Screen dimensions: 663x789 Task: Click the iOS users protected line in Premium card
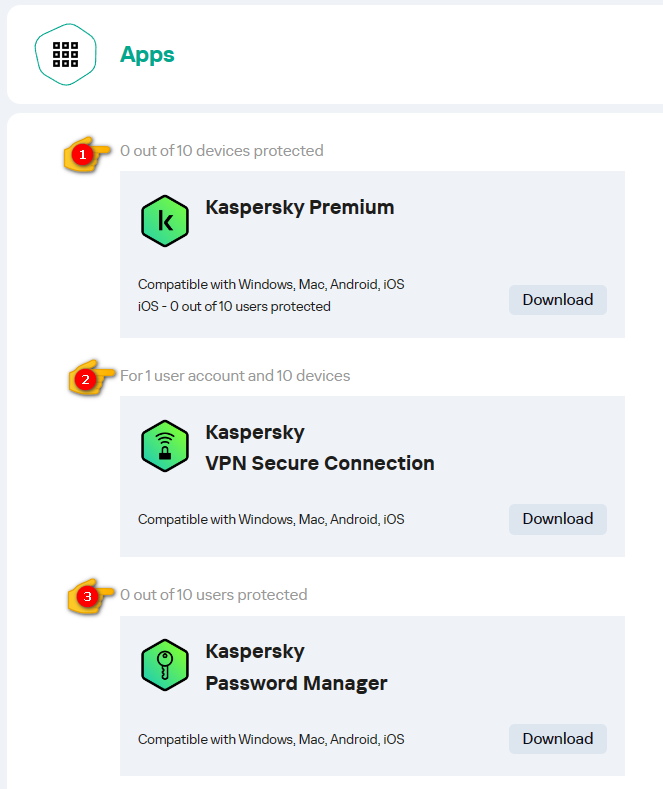(234, 306)
